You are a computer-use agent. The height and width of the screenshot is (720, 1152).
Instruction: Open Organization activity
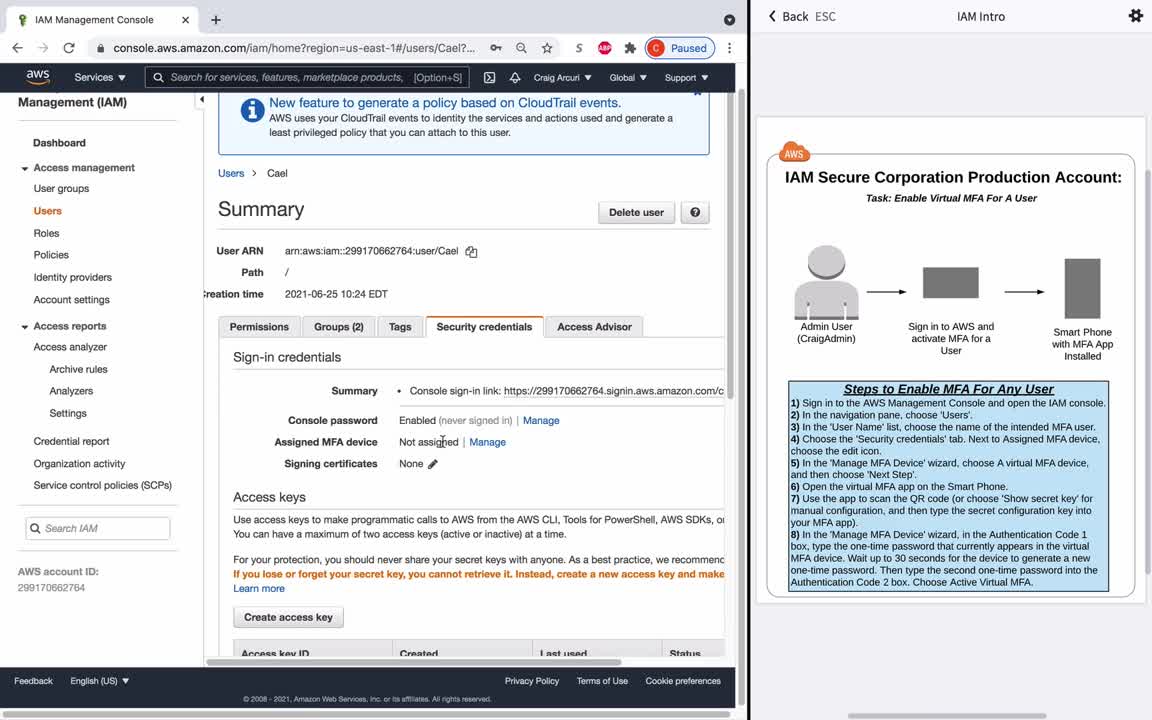[79, 464]
